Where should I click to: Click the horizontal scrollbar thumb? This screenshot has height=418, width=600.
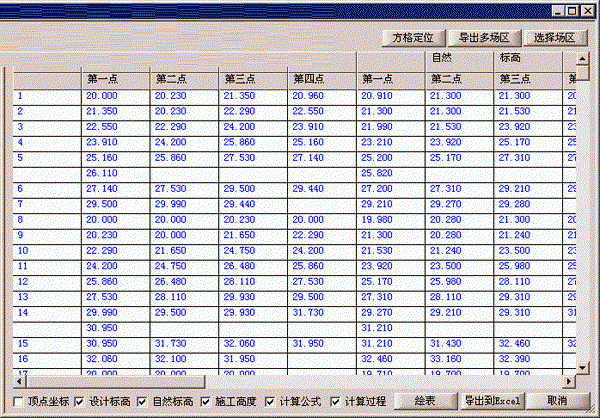116,381
